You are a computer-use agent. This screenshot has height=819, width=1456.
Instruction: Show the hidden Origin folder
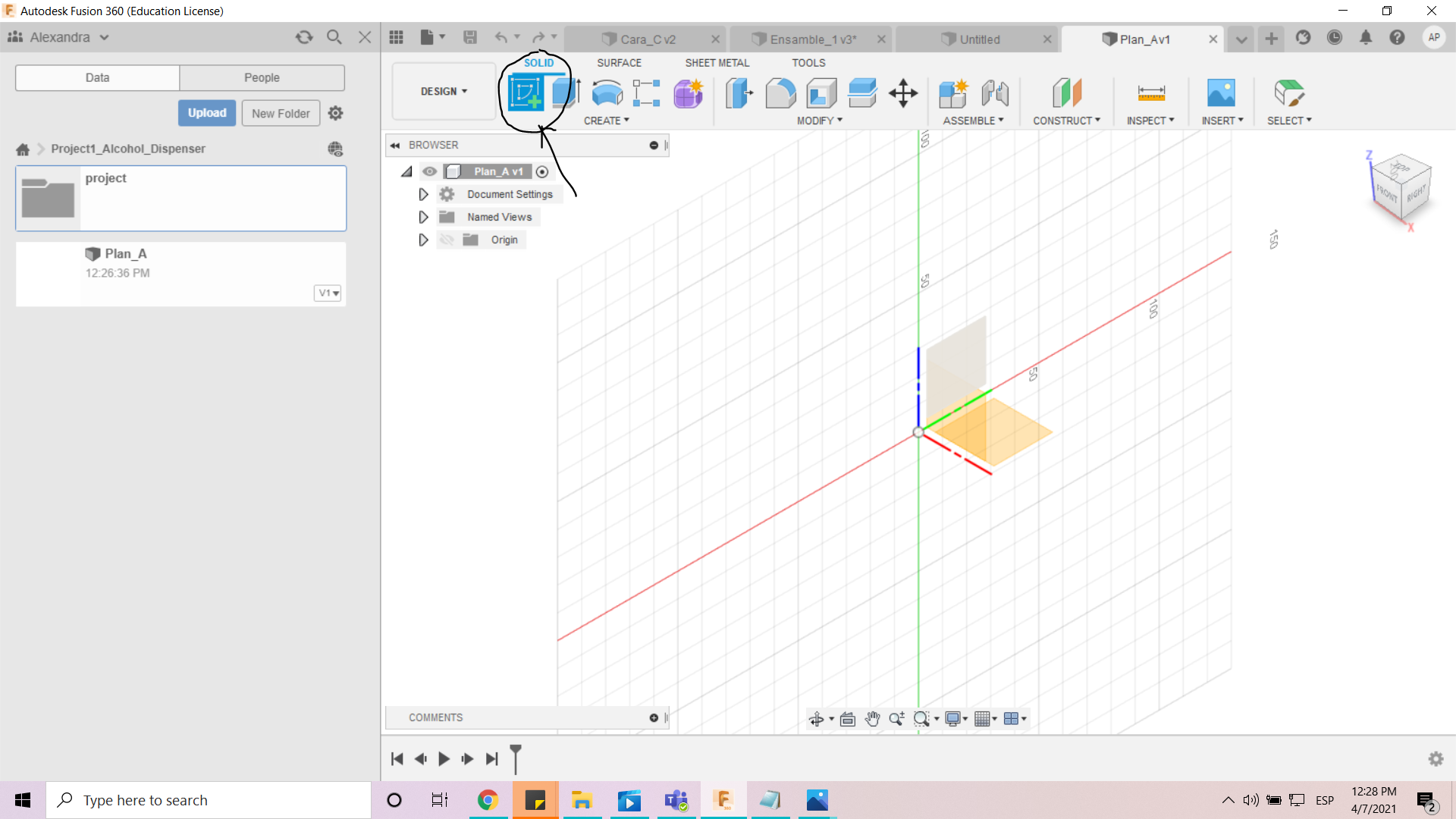coord(447,240)
